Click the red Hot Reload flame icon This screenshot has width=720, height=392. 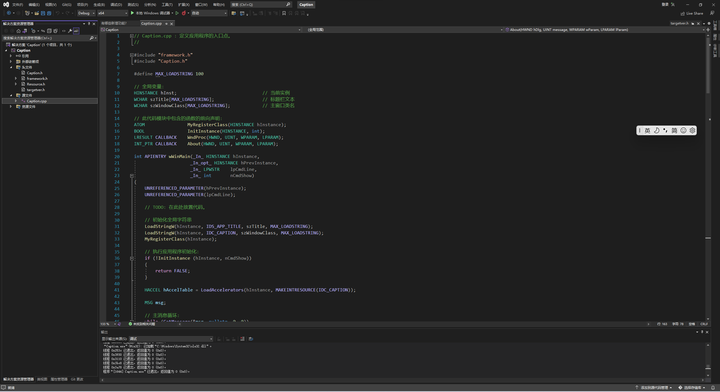click(x=184, y=13)
